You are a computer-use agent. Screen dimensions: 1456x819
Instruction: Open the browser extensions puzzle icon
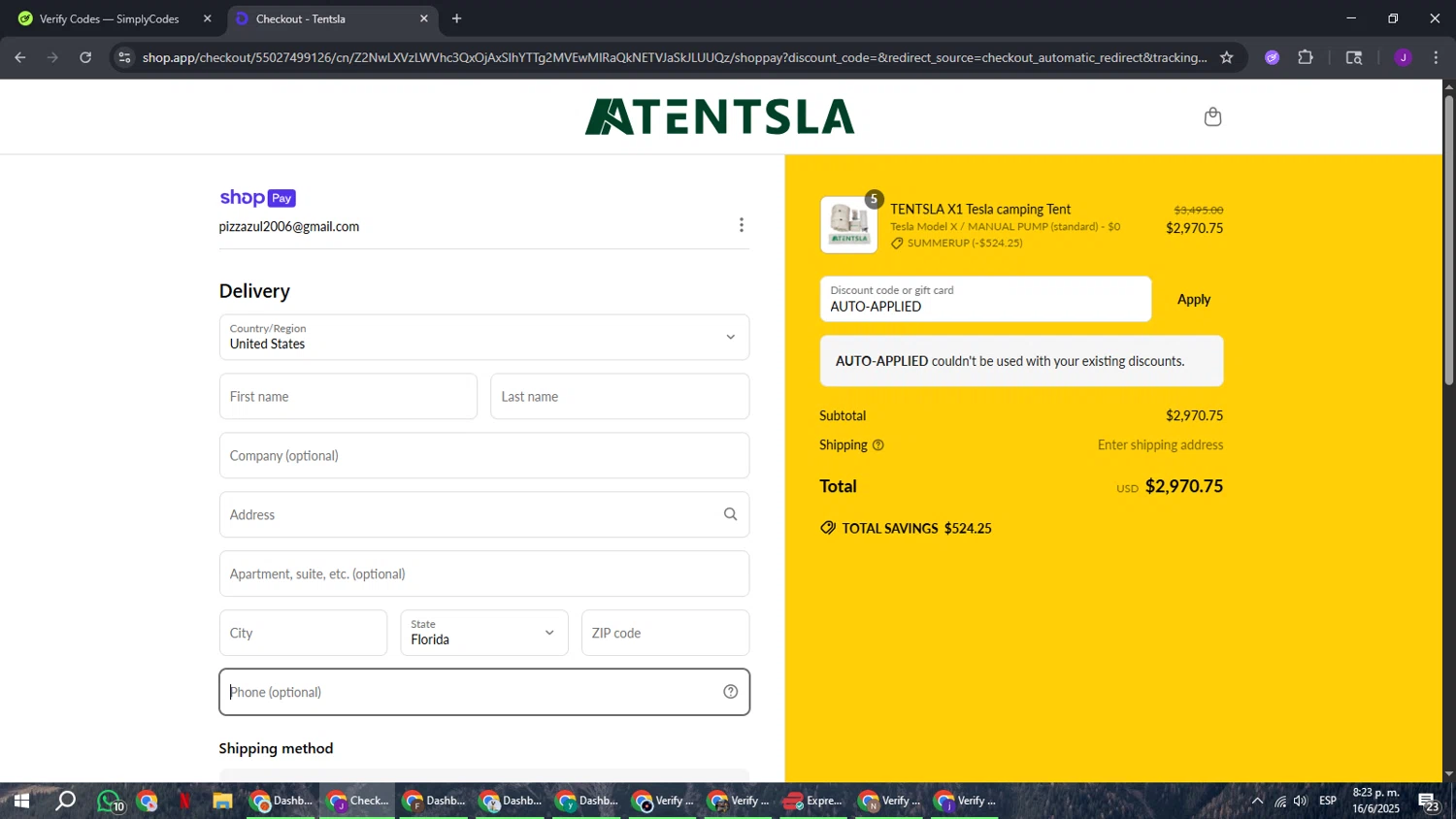[1306, 57]
